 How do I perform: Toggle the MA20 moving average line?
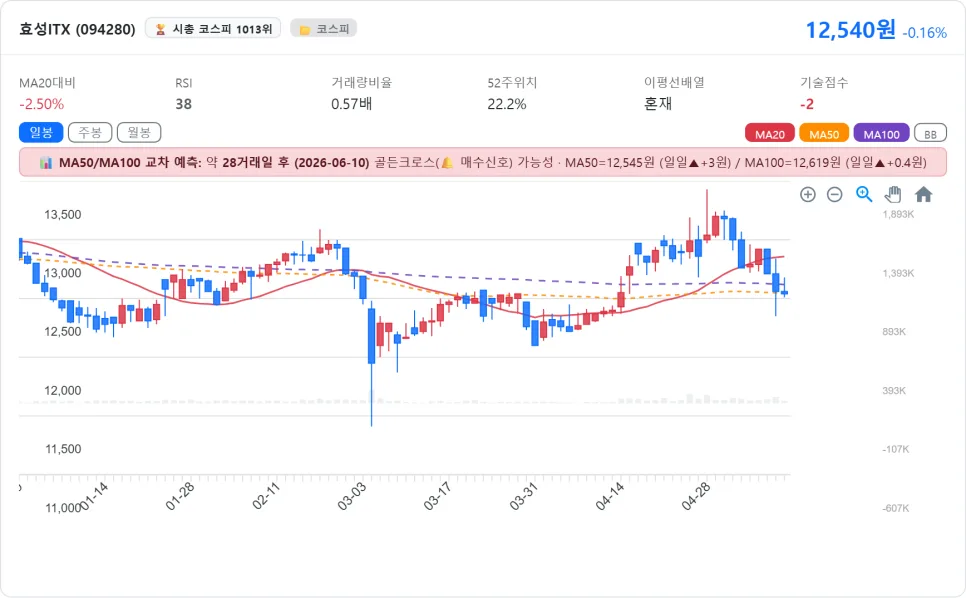(x=769, y=134)
